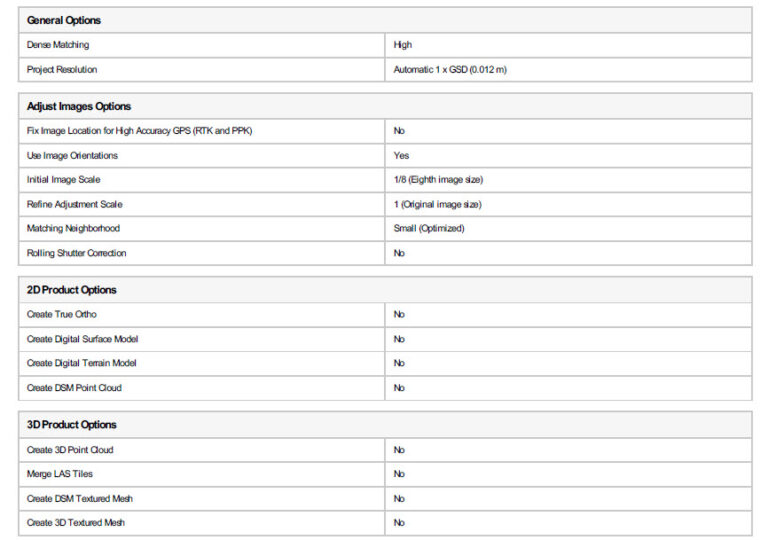Screen dimensions: 768x540
Task: Click the Small (Optimized) neighborhood value
Action: click(x=430, y=229)
